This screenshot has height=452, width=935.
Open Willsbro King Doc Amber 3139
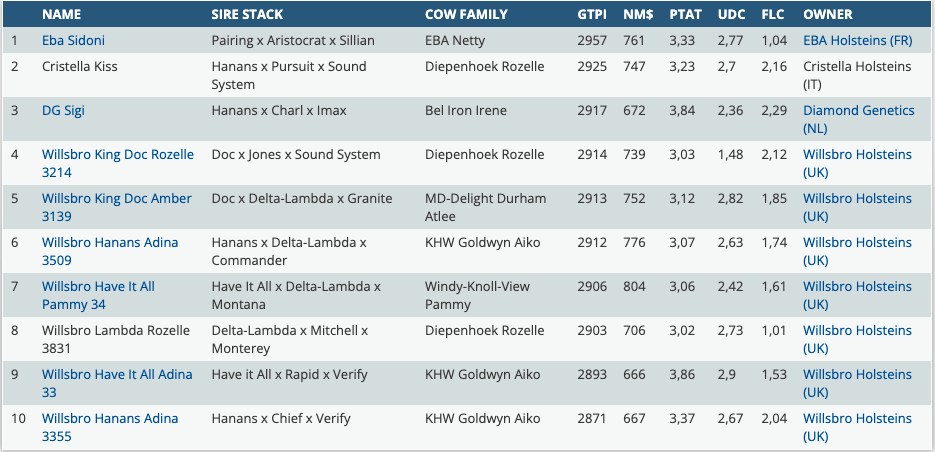[x=116, y=199]
